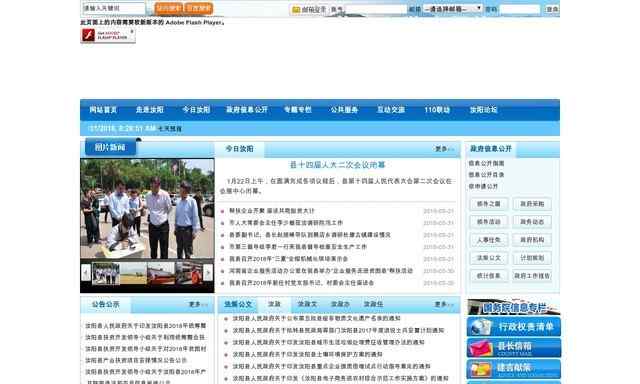This screenshot has height=384, width=640.
Task: Click the 领导之窗 sidebar button
Action: pos(489,204)
